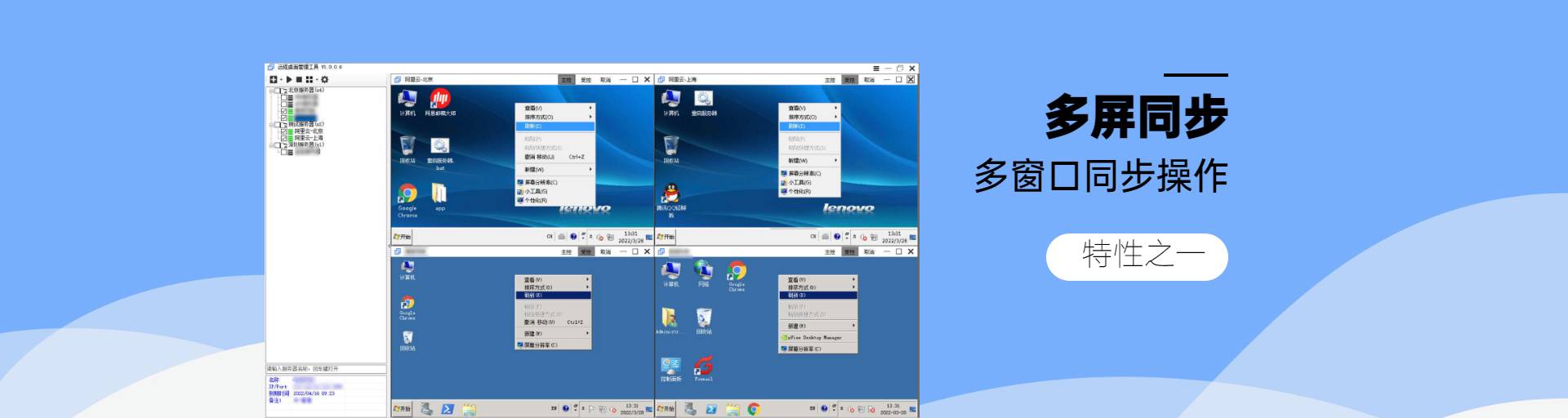The height and width of the screenshot is (418, 1568).
Task: Click Google Chrome icon on 阿里云-北京 desktop
Action: [x=408, y=193]
